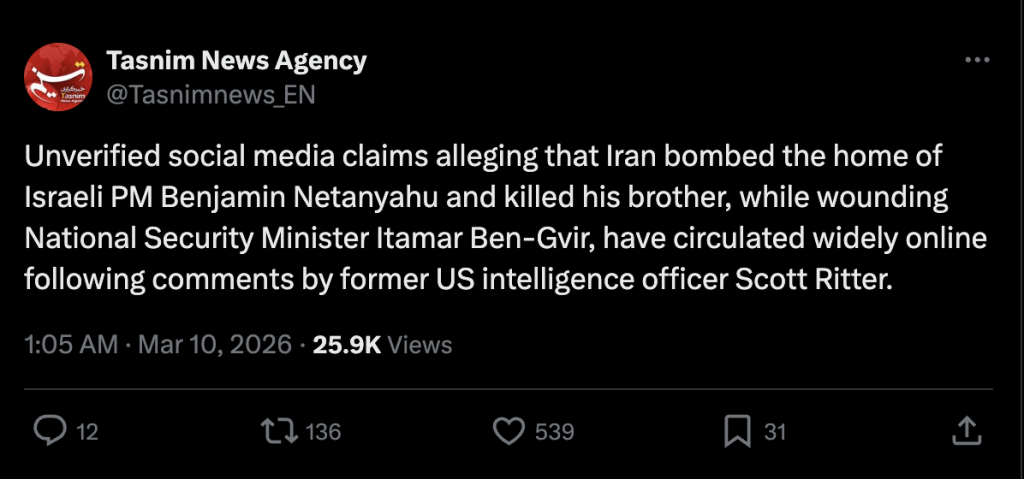Click the like count 539
1024x479 pixels.
(554, 432)
